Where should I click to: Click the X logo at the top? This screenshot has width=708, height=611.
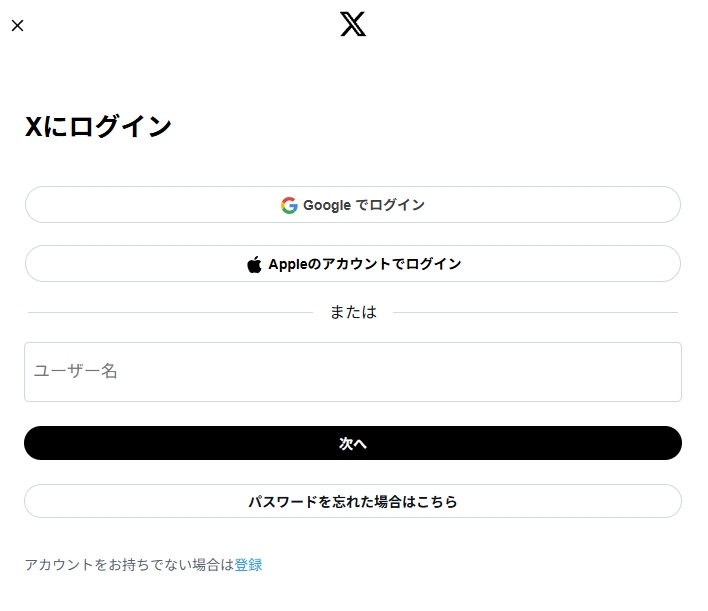point(353,24)
